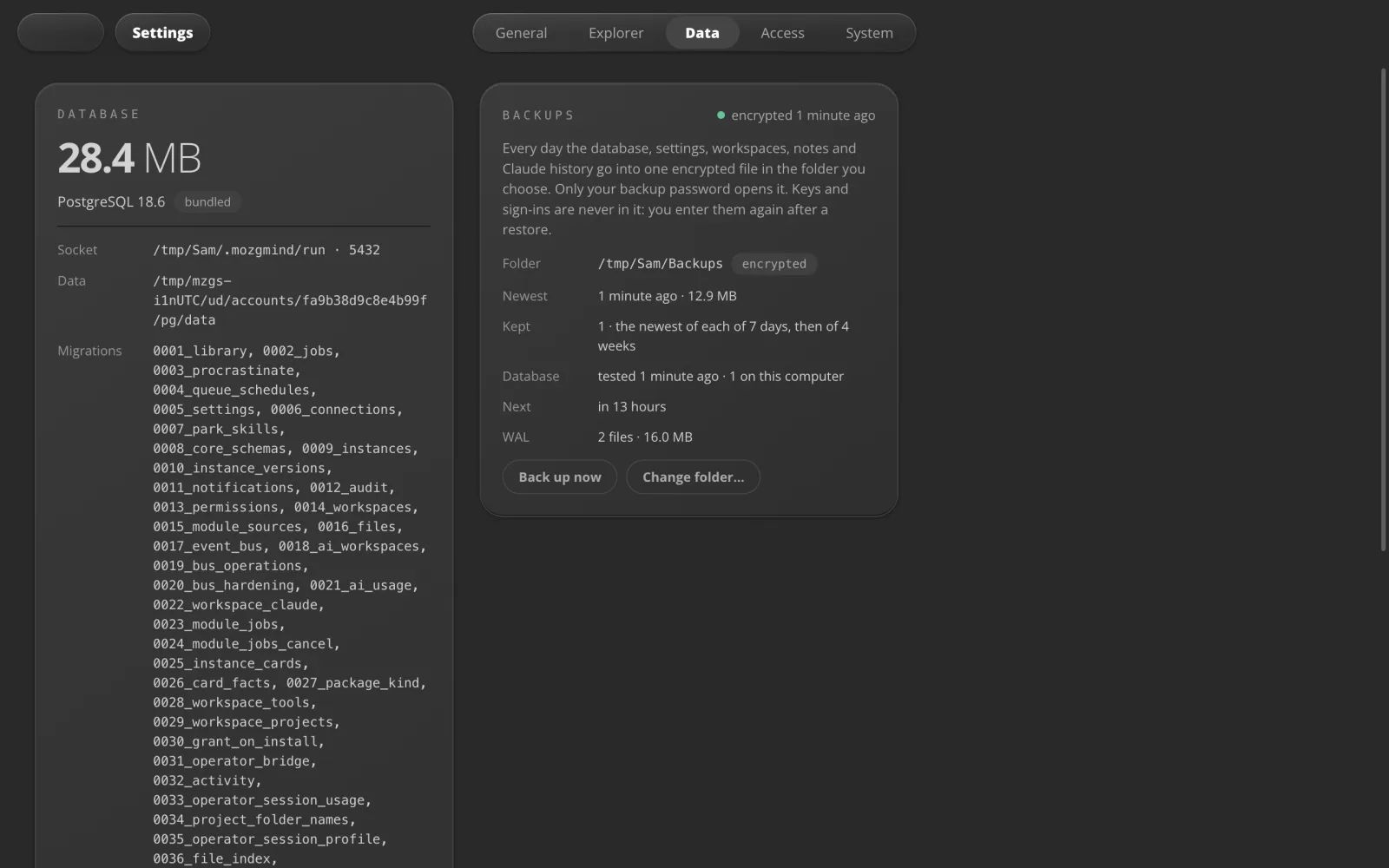
Task: Click Change folder… for backups
Action: [693, 477]
